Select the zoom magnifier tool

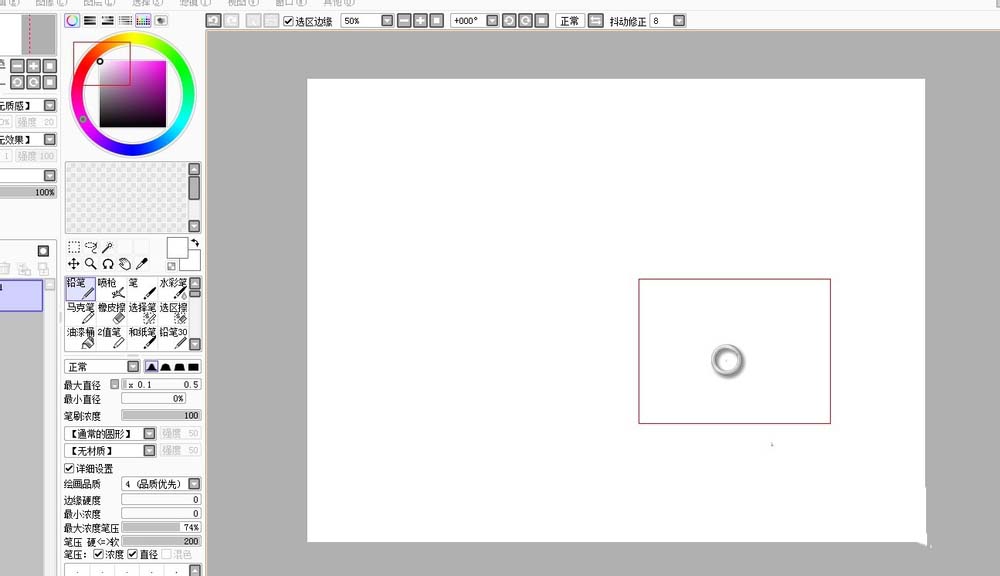[x=91, y=263]
